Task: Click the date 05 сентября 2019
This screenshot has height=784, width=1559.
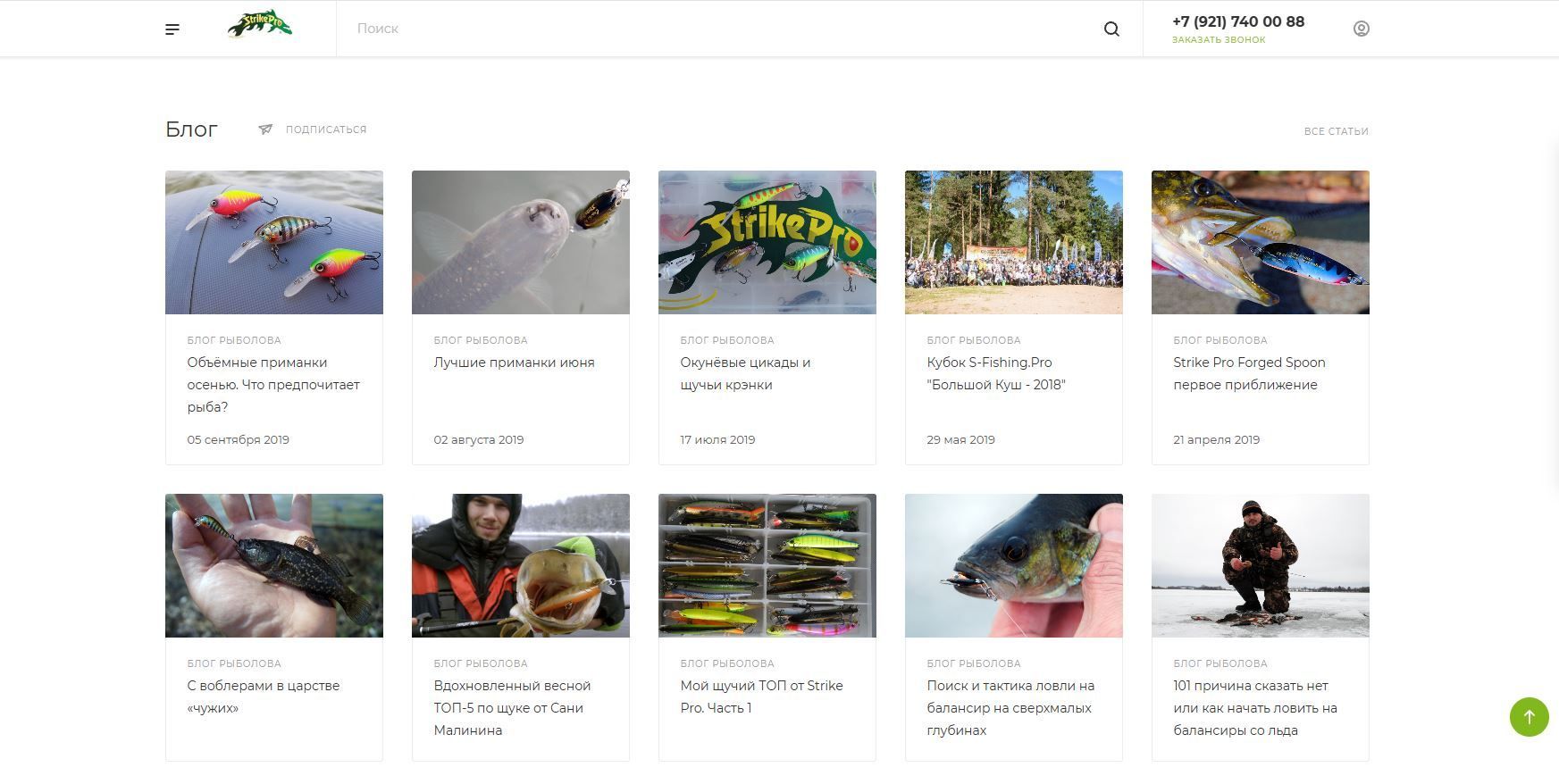Action: coord(238,439)
